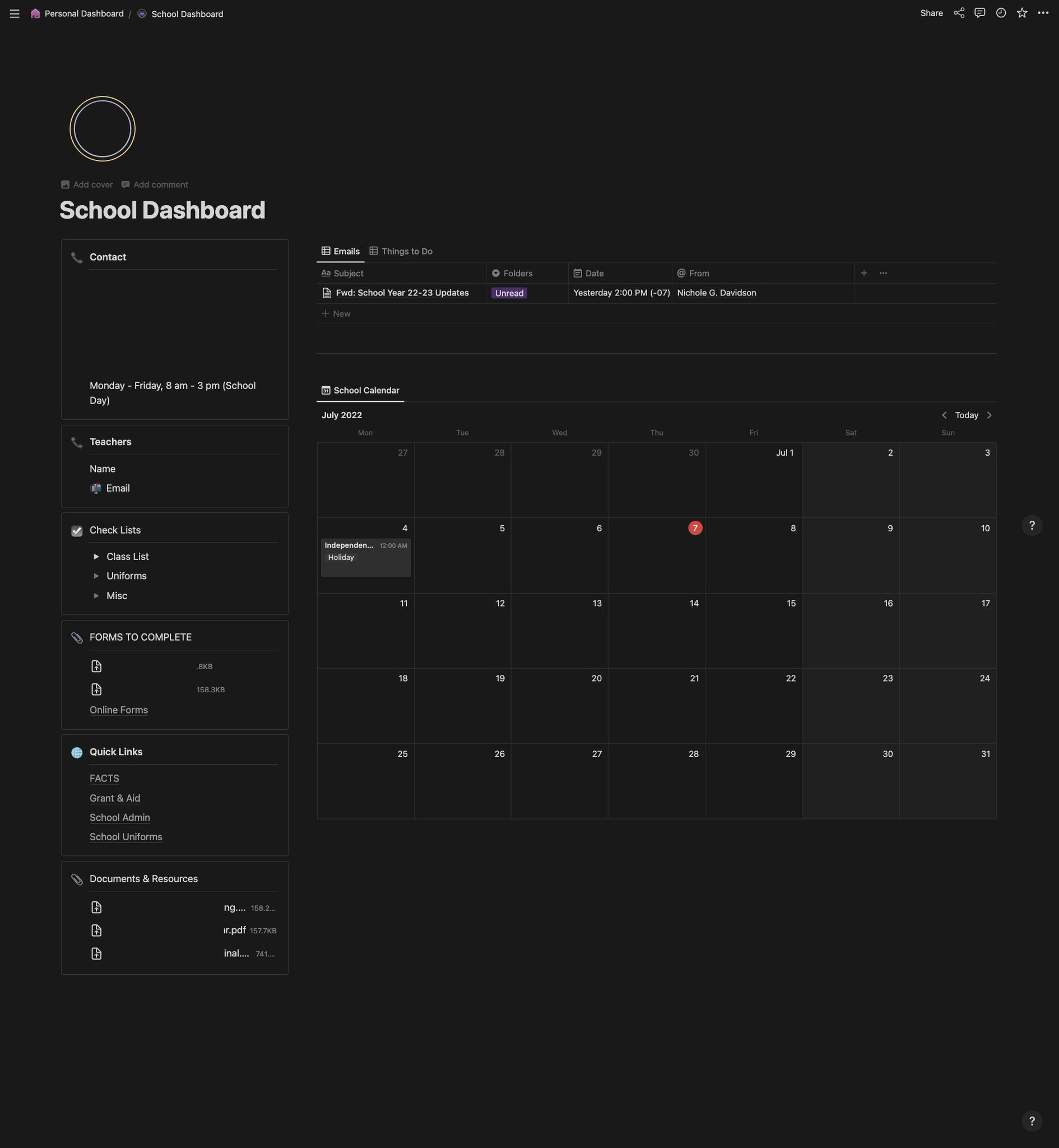Click the Monday - Friday school hours text
The width and height of the screenshot is (1059, 1148).
click(173, 393)
